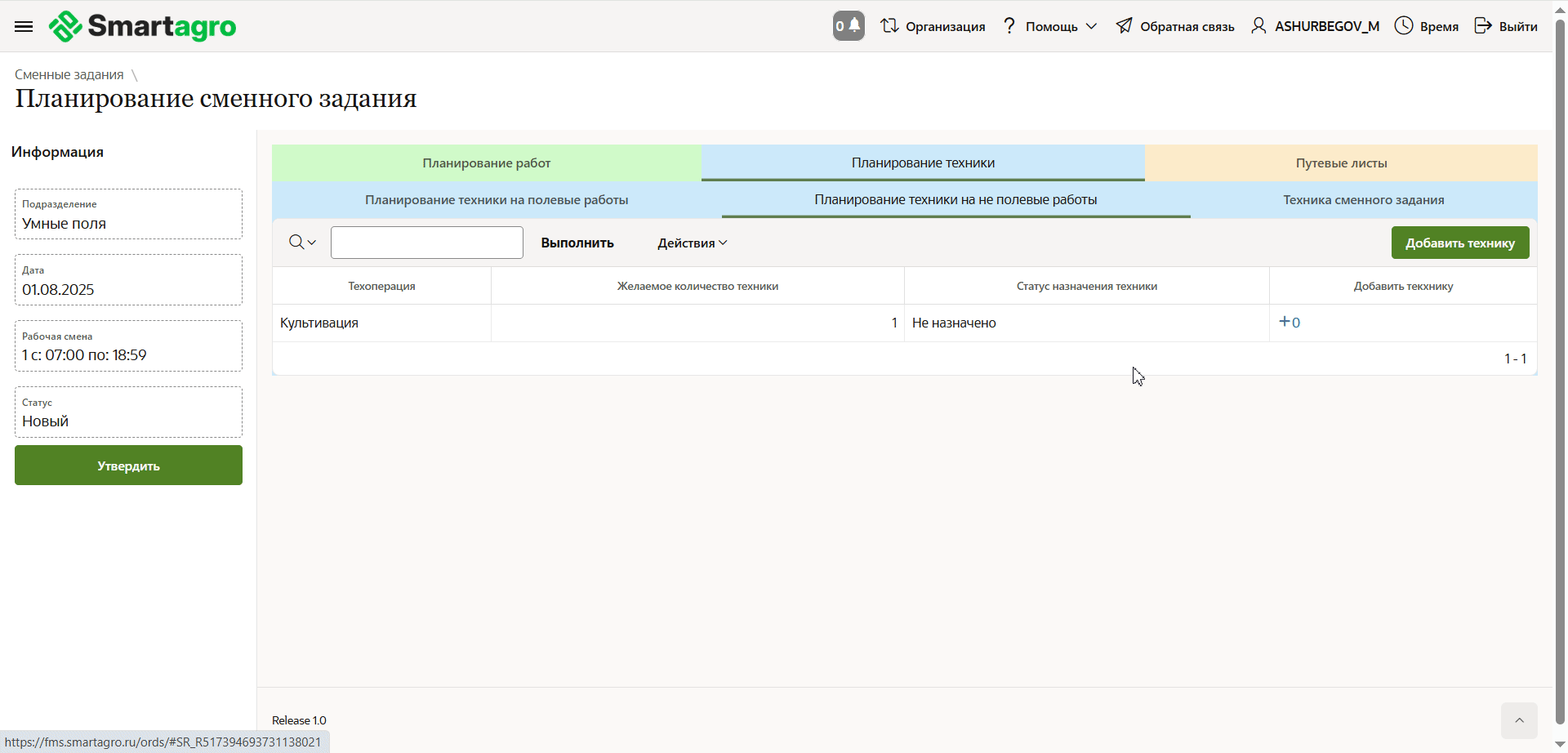Click the Сменные задания breadcrumb link
The width and height of the screenshot is (1568, 753).
(69, 74)
